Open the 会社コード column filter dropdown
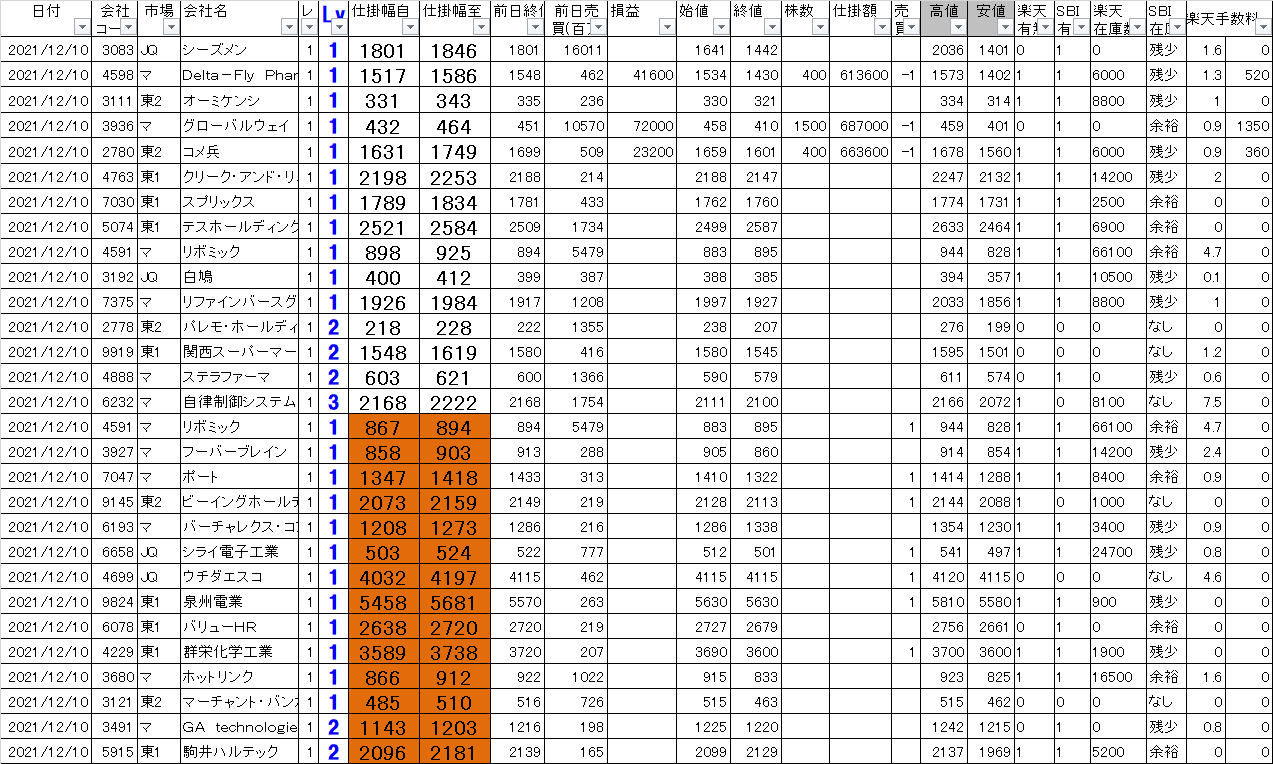 click(129, 28)
